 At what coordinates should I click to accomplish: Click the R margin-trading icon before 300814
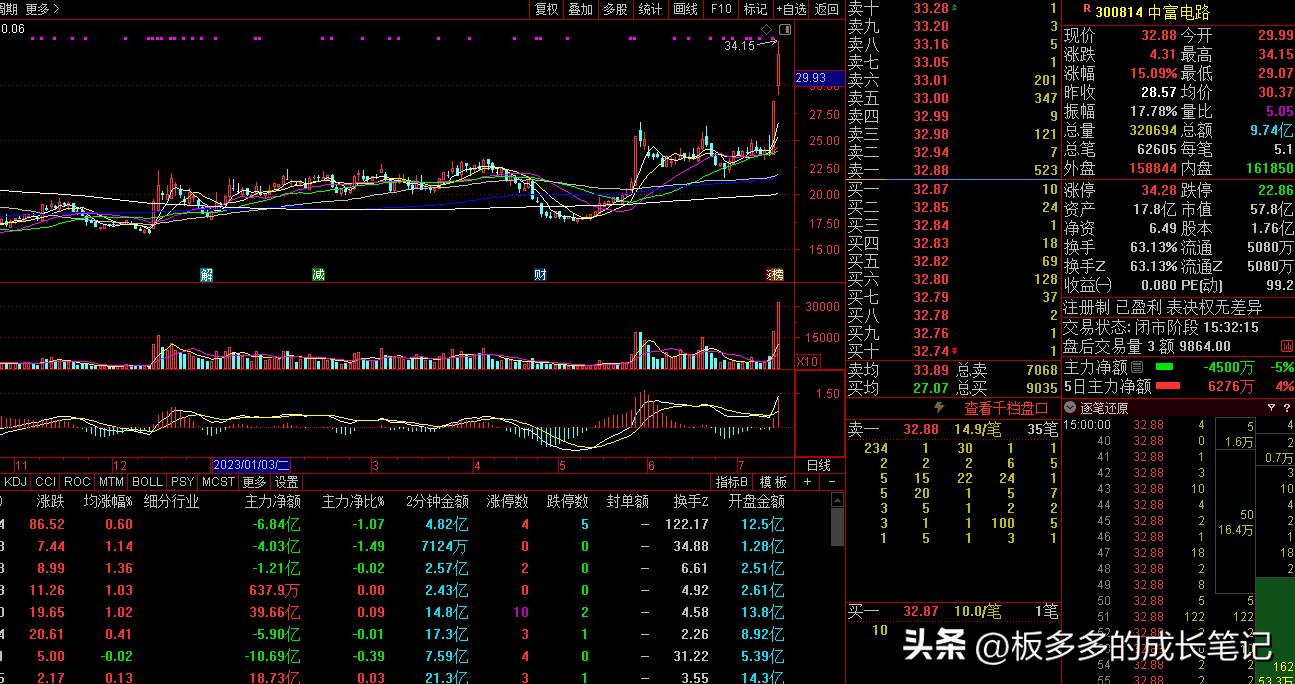(1087, 10)
